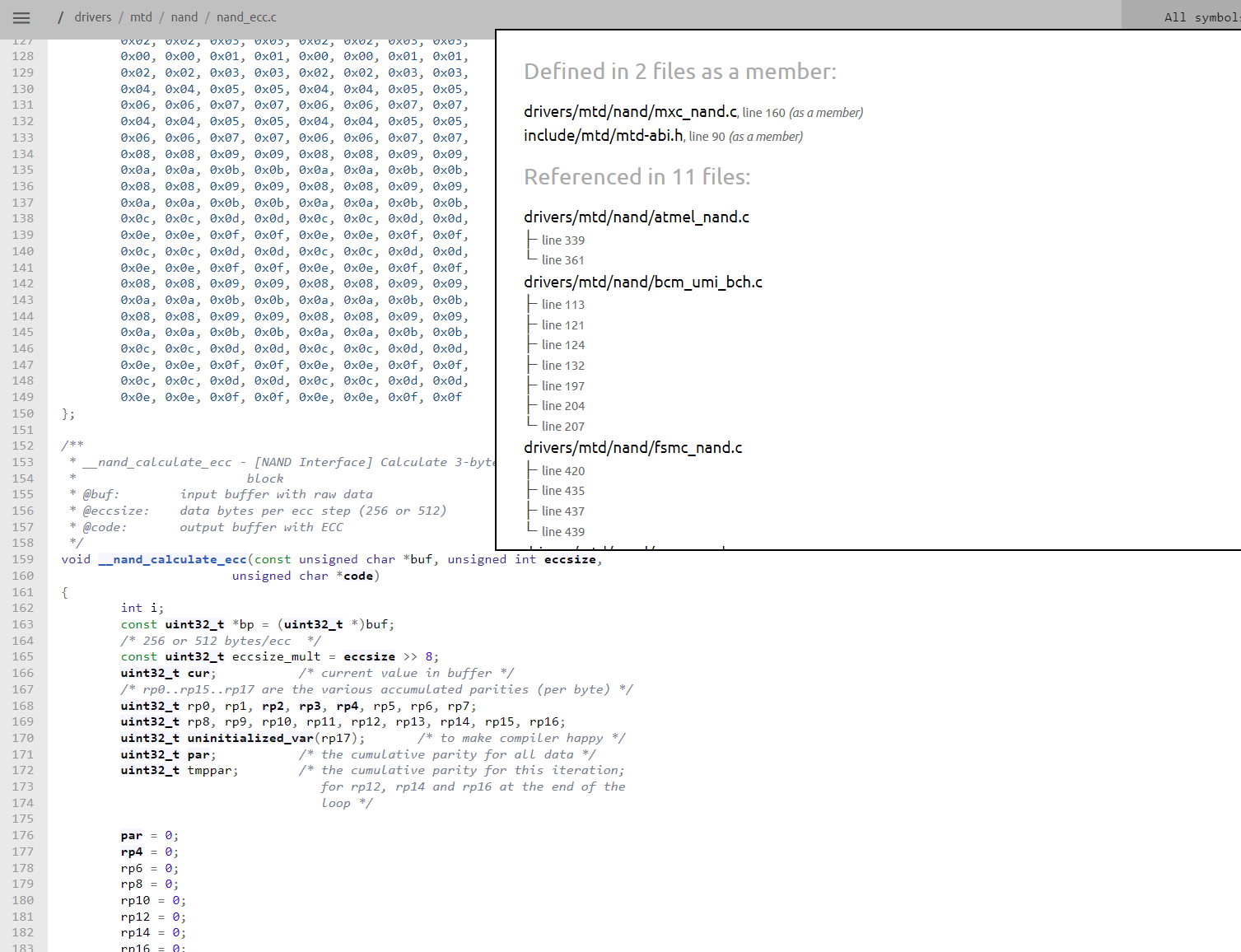Image resolution: width=1241 pixels, height=952 pixels.
Task: Click rp4 identifier on line 168
Action: point(347,706)
